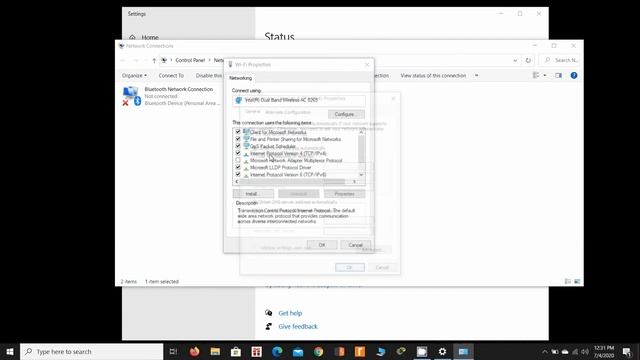The image size is (640, 360).
Task: Click Disable this network device in the toolbar
Action: pos(209,76)
